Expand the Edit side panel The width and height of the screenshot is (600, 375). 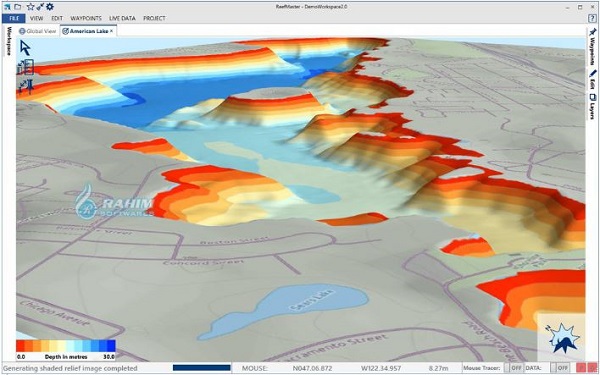coord(592,79)
